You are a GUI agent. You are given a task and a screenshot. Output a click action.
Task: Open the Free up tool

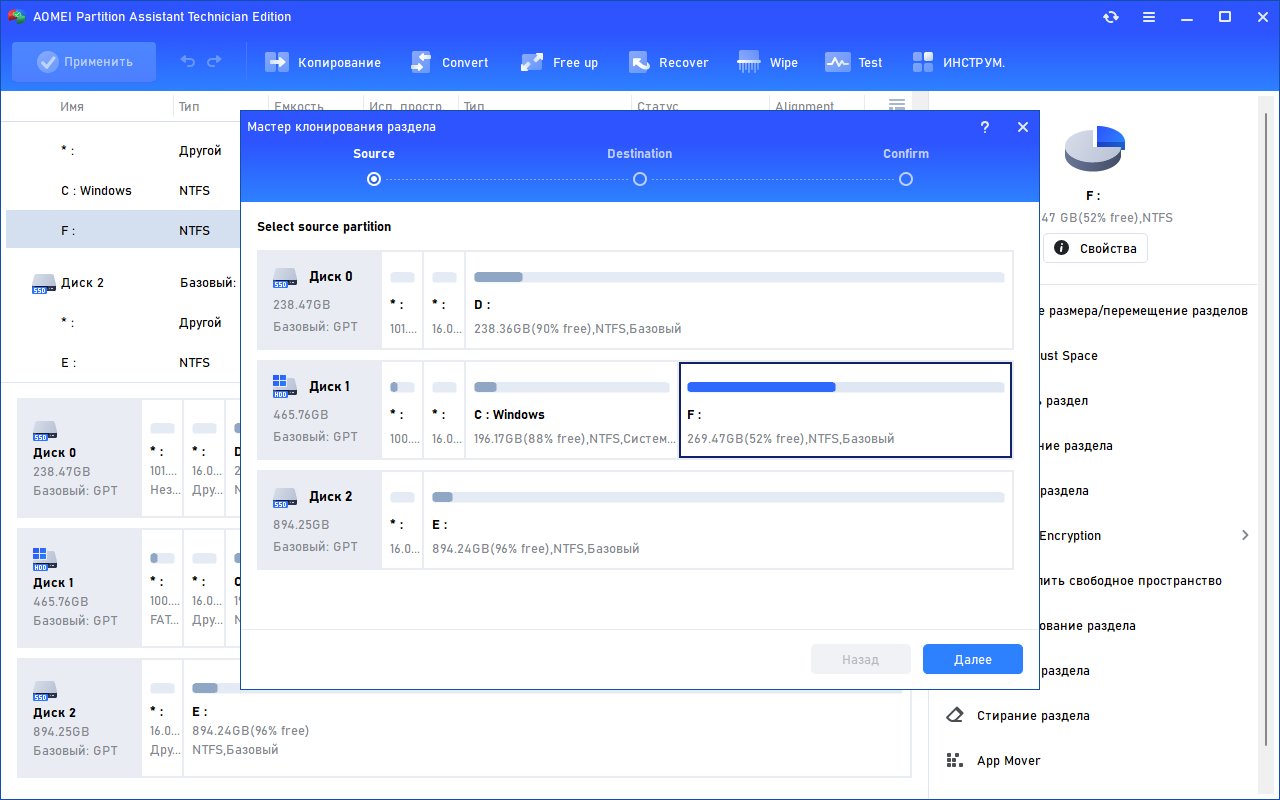click(559, 62)
